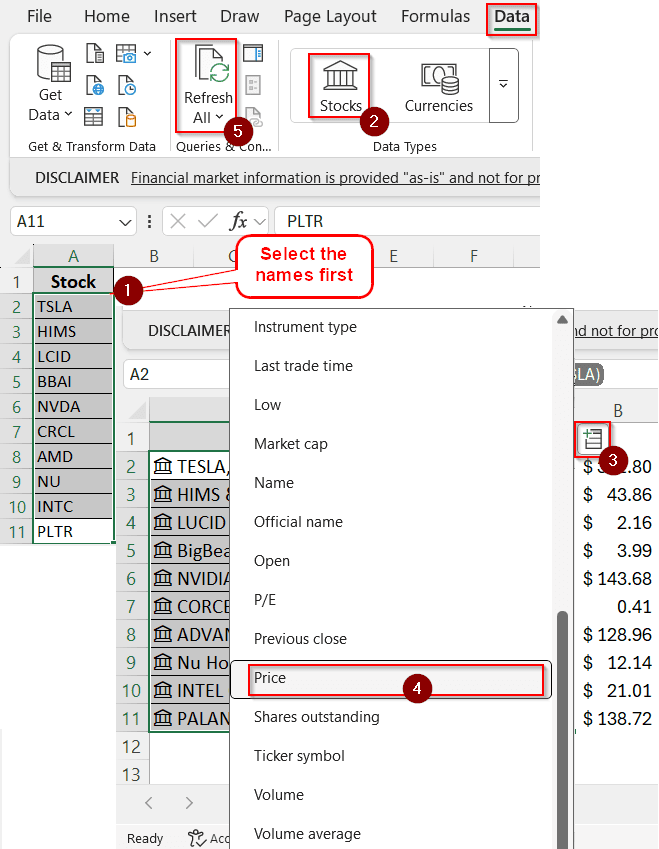Expand the Data Types gallery arrow

(x=504, y=85)
